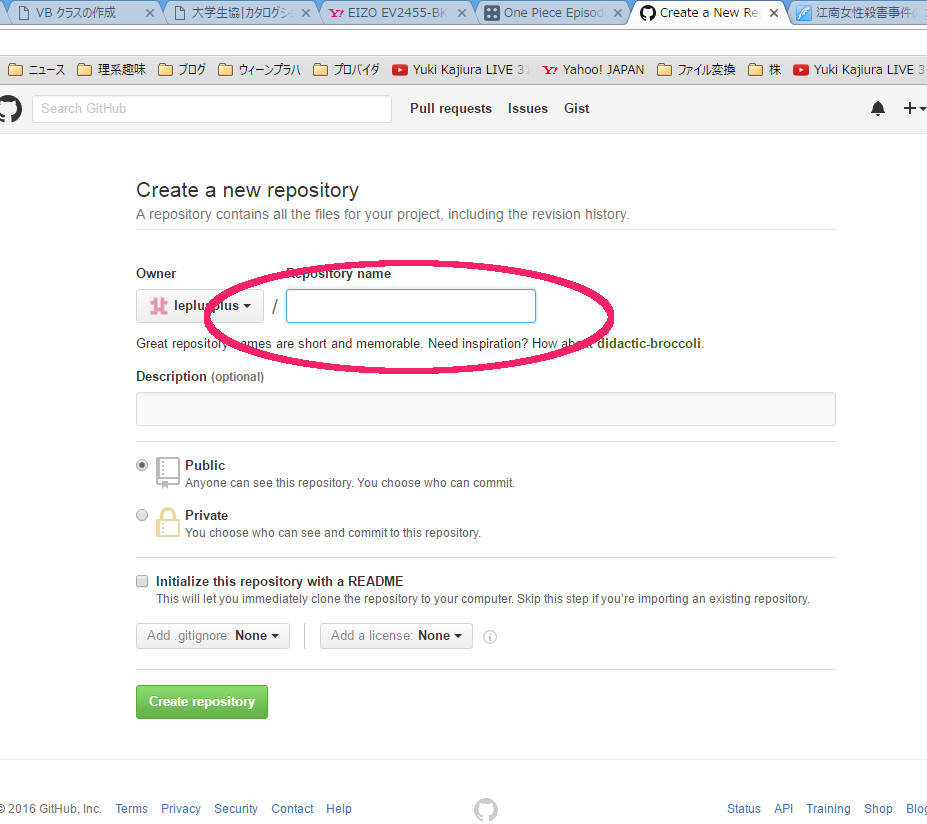Click the license info circle icon

pos(490,637)
